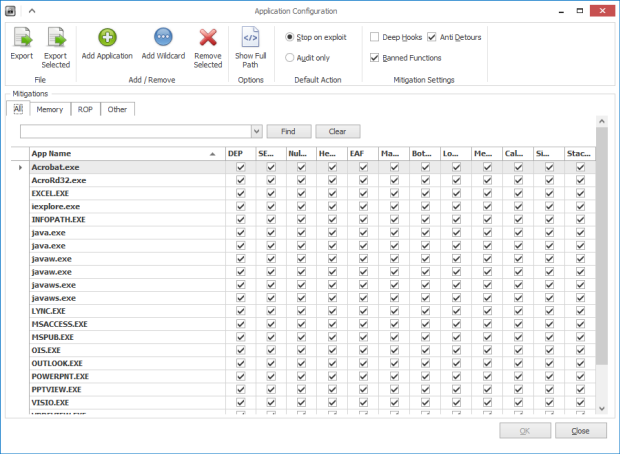Select the AcroRd32.exe row name

click(59, 180)
